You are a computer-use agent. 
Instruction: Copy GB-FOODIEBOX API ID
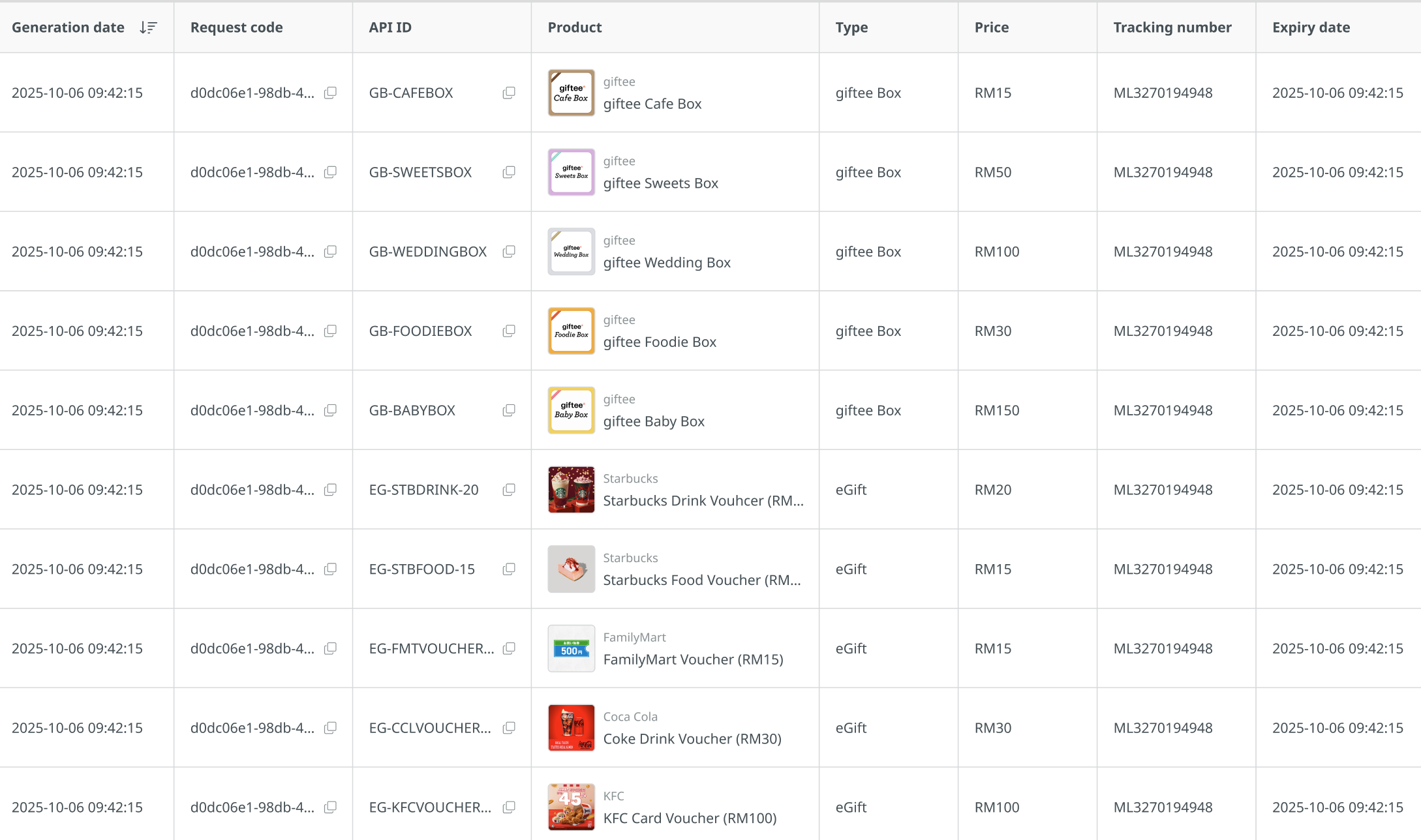[509, 331]
